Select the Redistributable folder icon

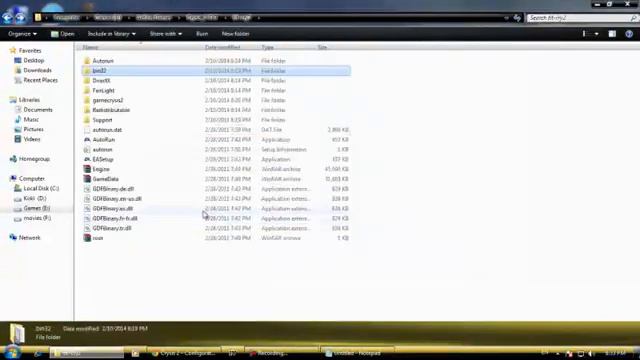click(87, 110)
